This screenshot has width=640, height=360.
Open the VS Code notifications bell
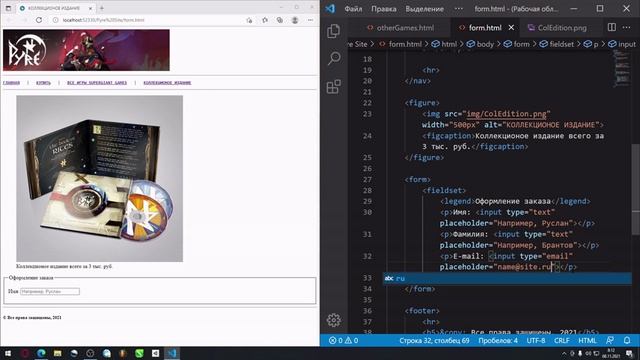[627, 340]
